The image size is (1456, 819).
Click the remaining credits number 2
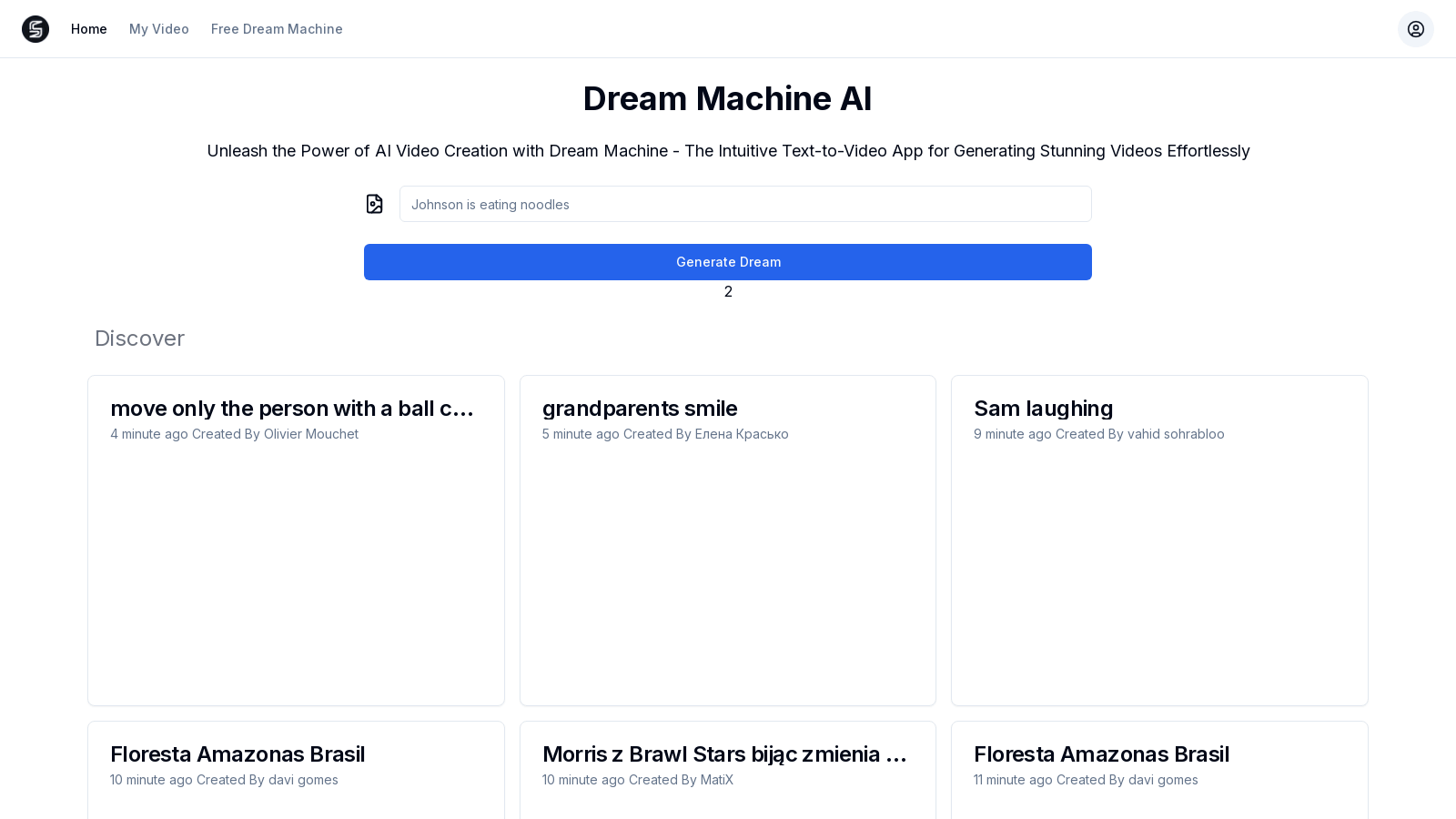click(x=728, y=291)
